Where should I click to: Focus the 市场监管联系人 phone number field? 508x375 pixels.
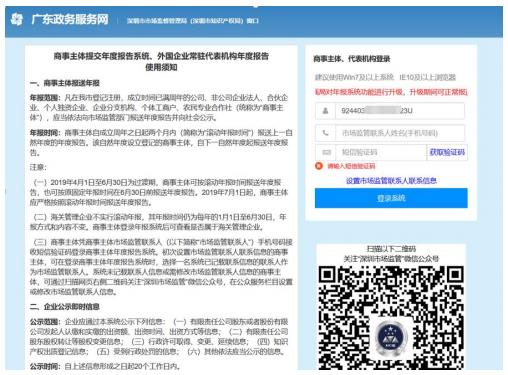390,133
